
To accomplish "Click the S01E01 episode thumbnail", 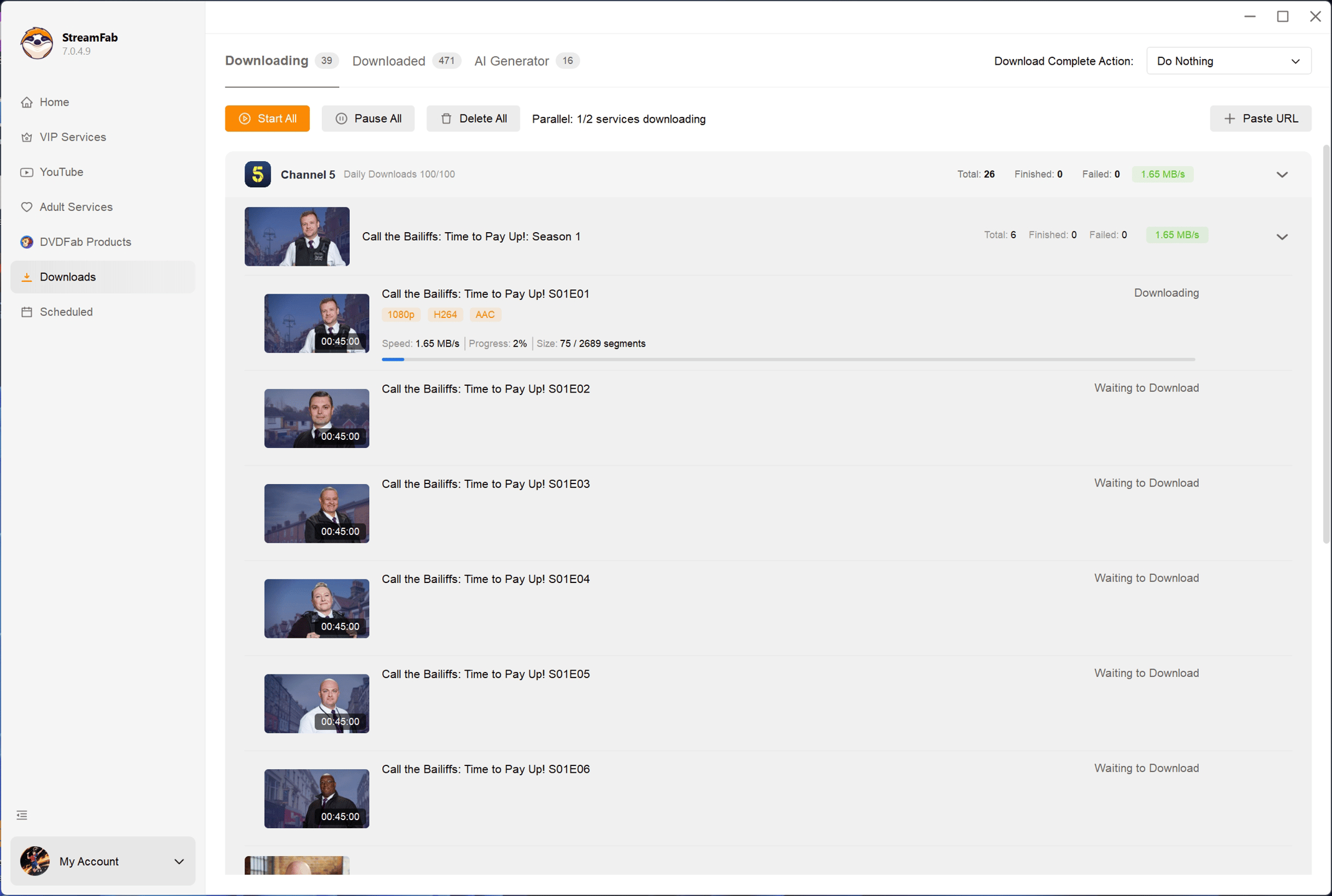I will (x=316, y=324).
